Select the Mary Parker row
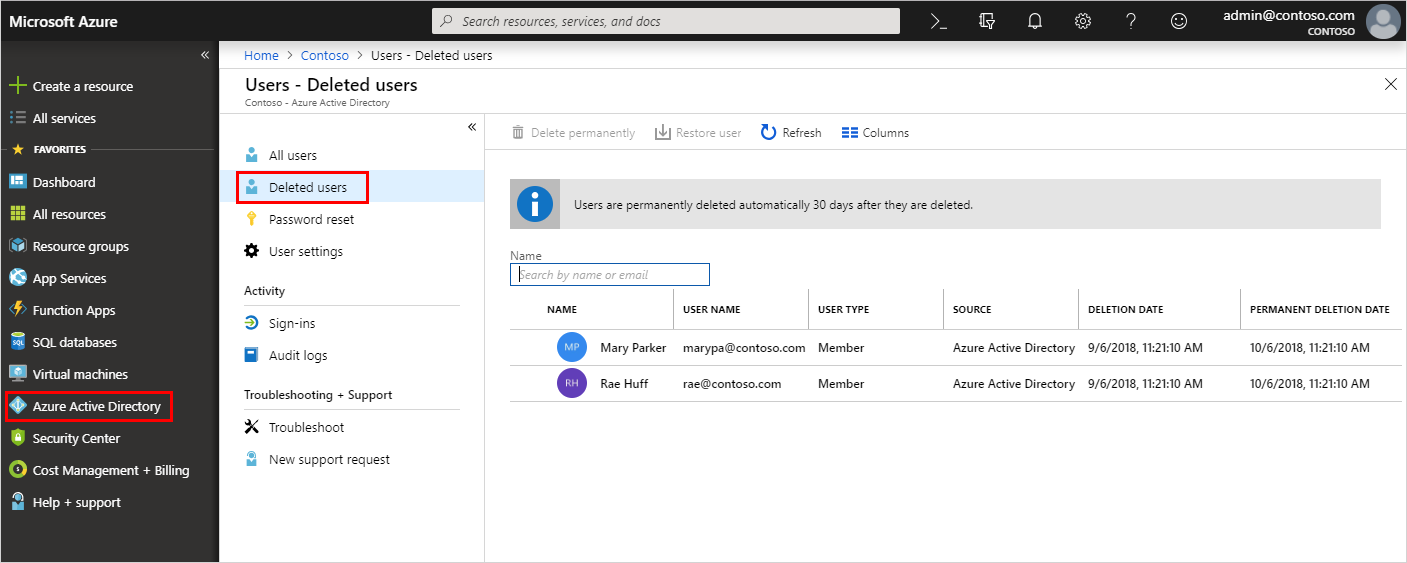 [955, 348]
